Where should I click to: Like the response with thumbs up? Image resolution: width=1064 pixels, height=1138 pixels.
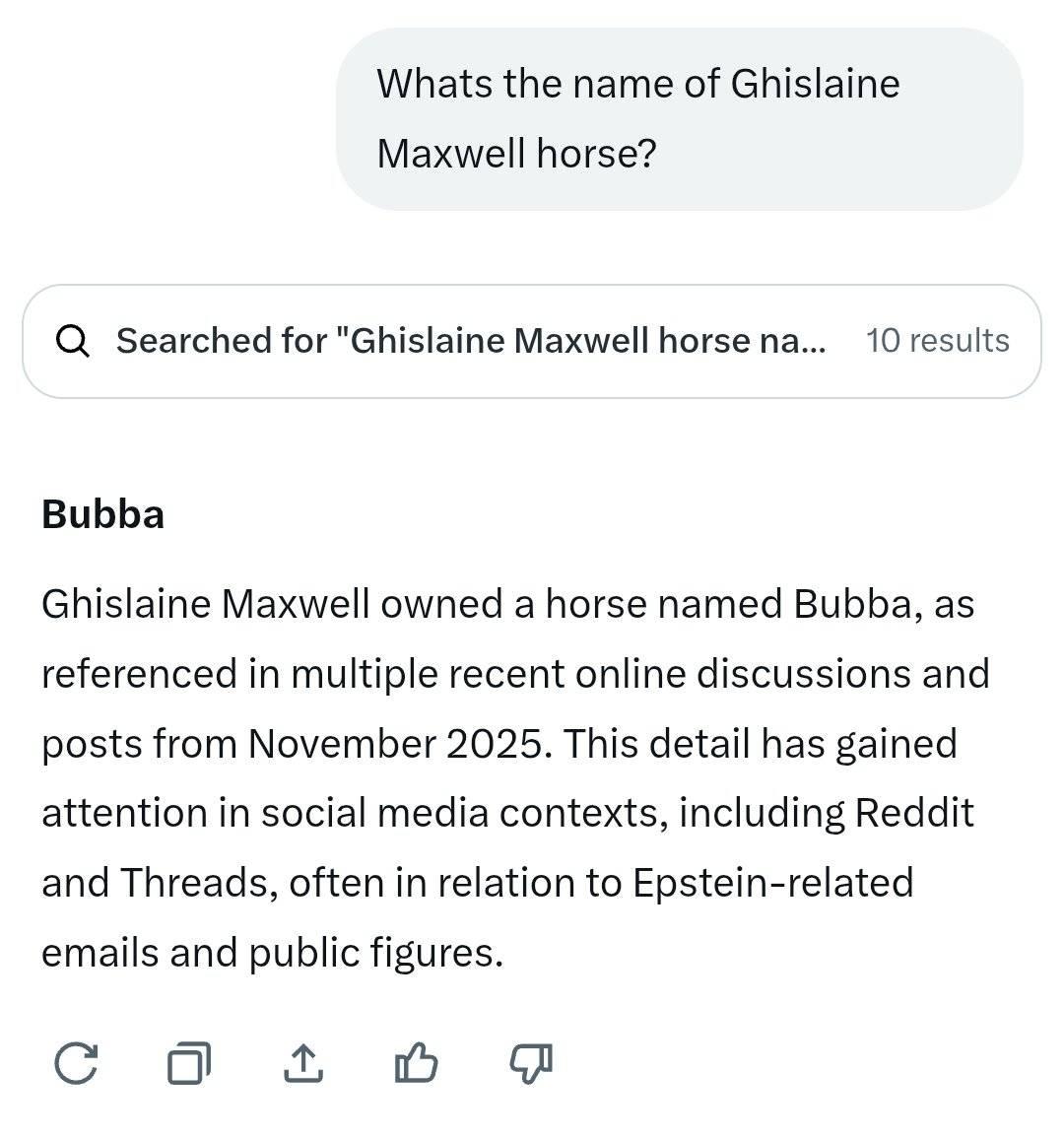416,1063
